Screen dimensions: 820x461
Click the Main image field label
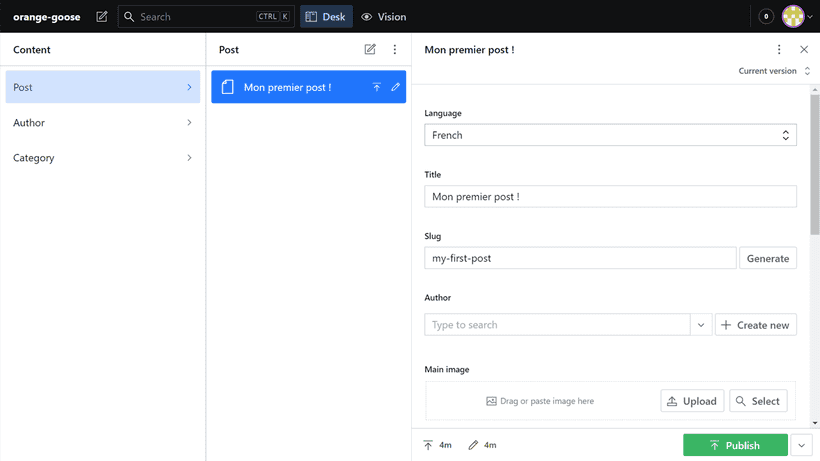pos(447,369)
